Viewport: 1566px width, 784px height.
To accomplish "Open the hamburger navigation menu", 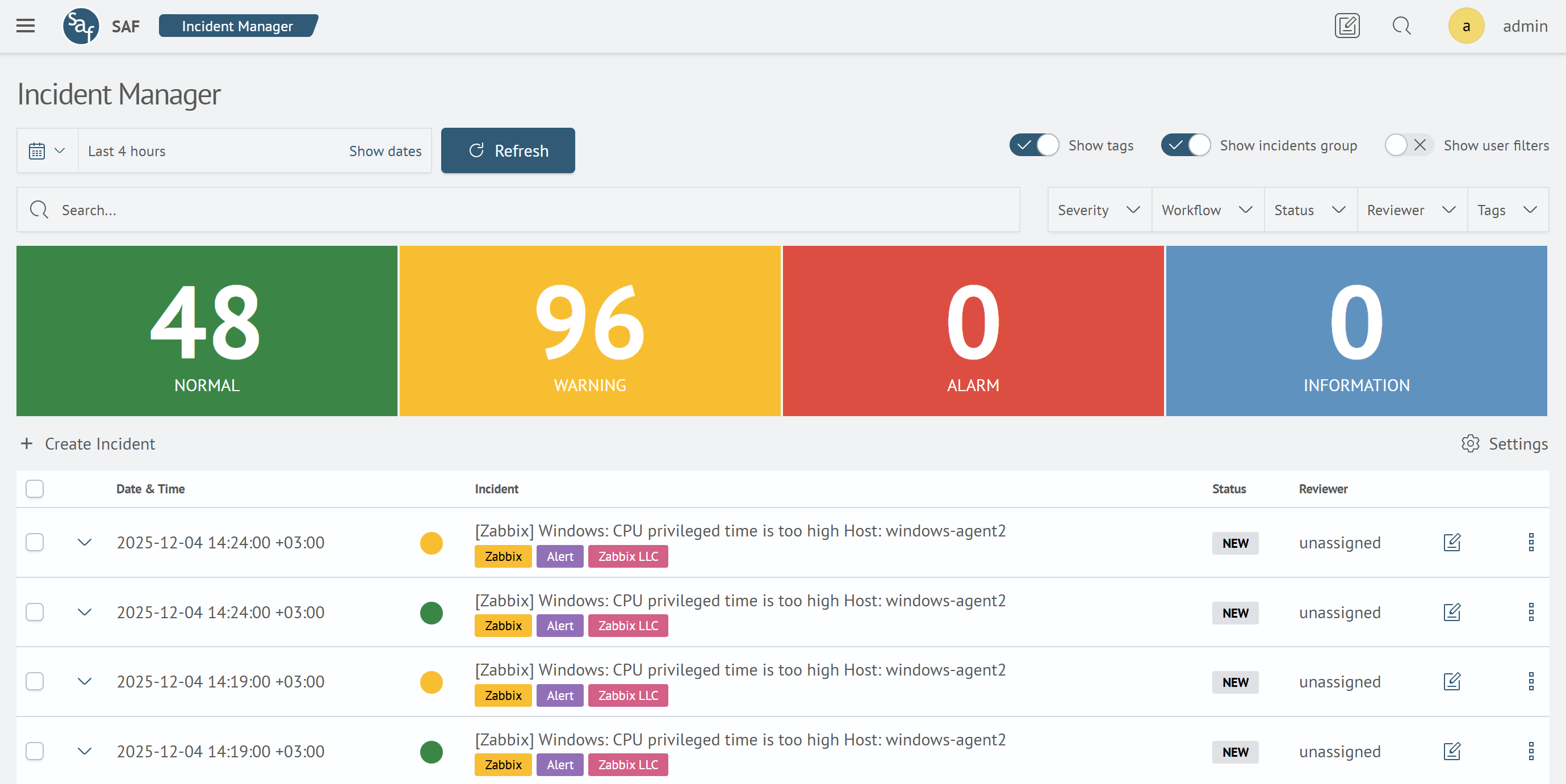I will [25, 26].
